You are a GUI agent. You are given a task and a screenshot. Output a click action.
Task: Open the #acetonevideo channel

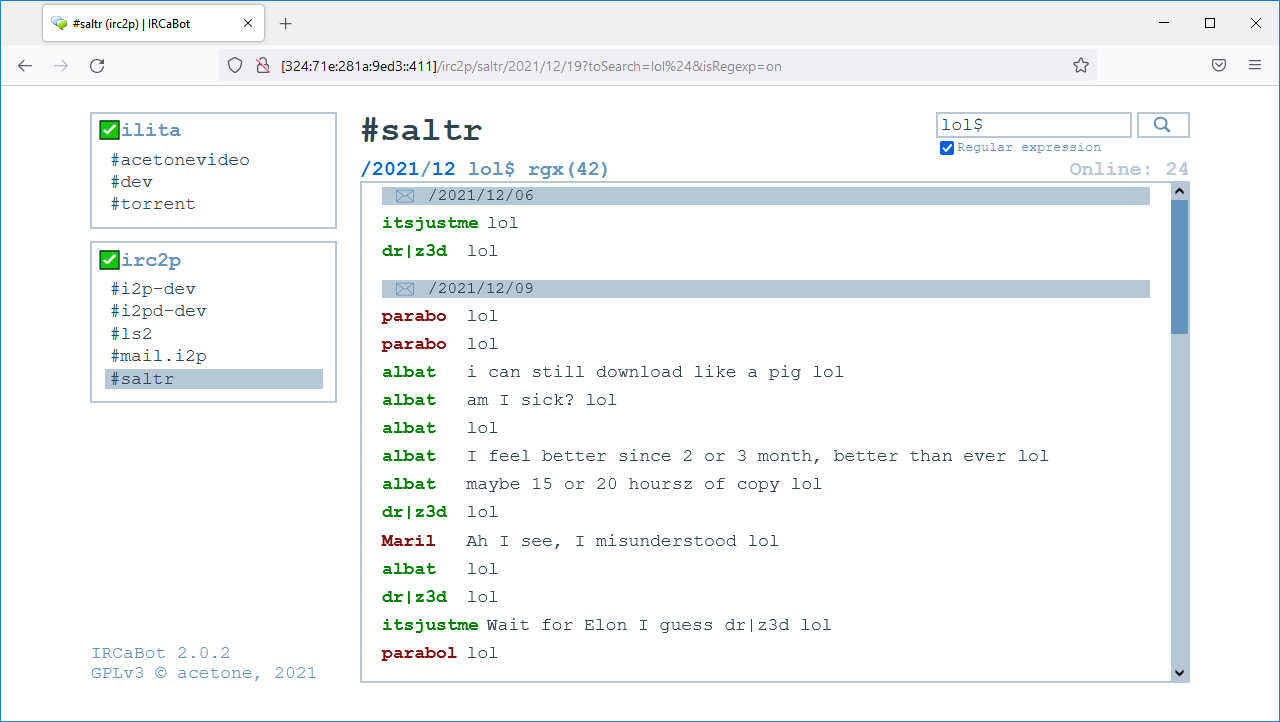click(x=180, y=160)
